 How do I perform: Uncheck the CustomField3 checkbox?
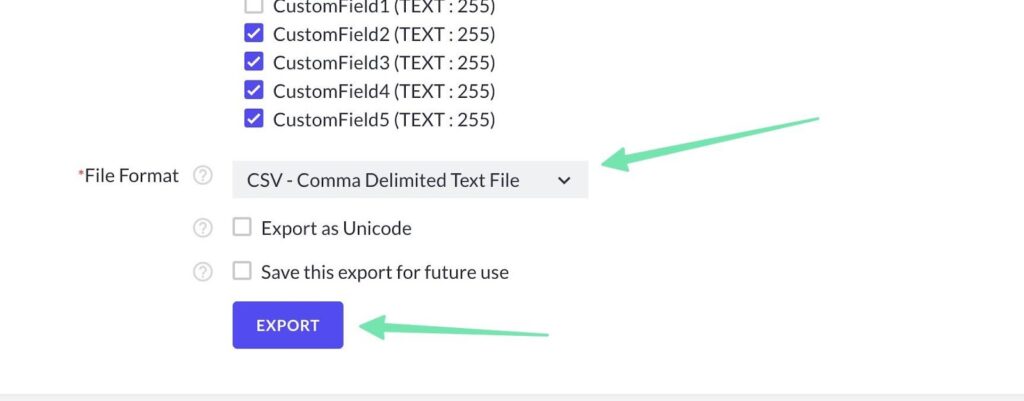[254, 62]
